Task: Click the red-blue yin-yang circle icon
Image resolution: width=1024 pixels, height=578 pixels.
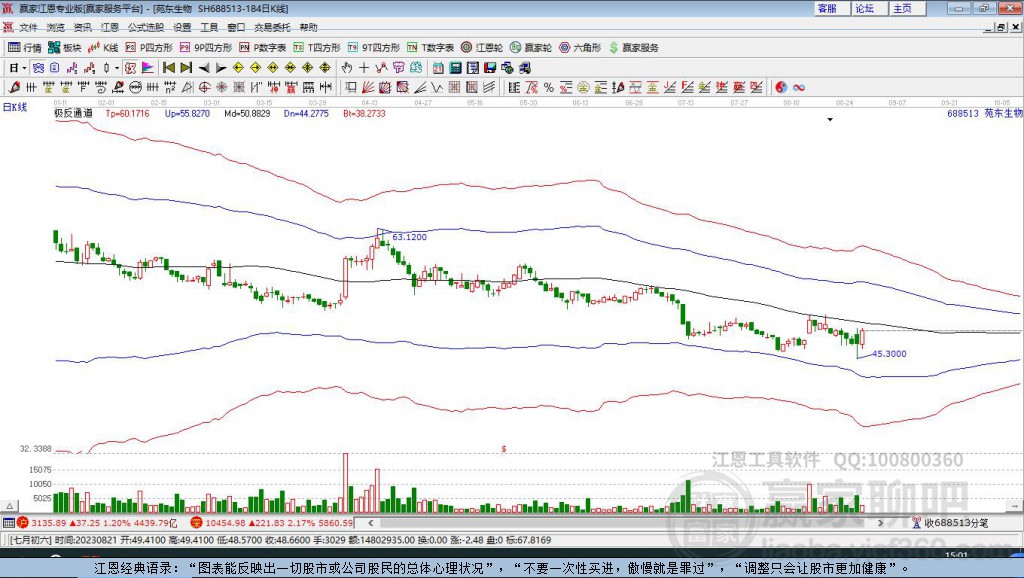Action: (781, 88)
